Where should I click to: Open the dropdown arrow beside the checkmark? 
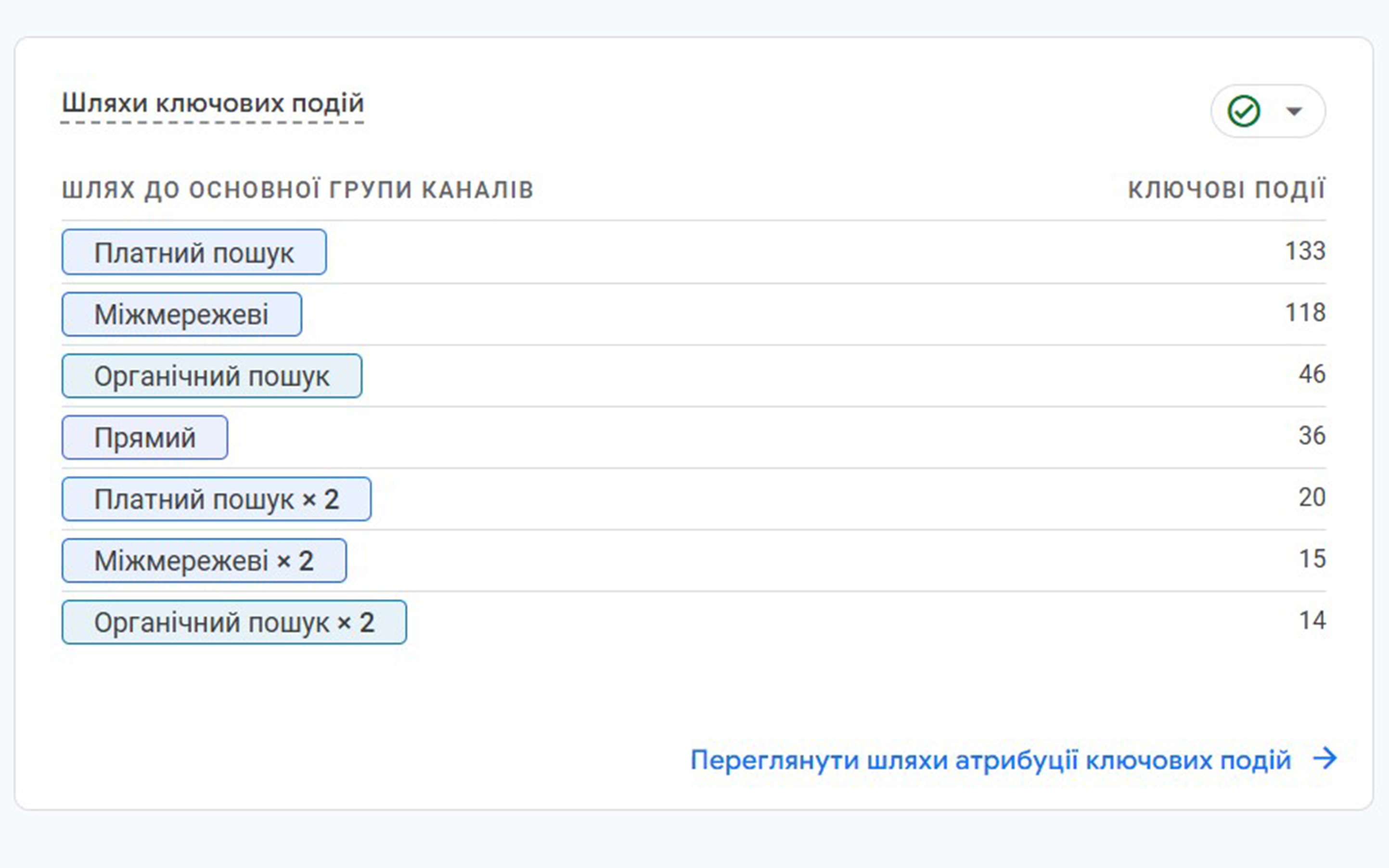pos(1294,111)
